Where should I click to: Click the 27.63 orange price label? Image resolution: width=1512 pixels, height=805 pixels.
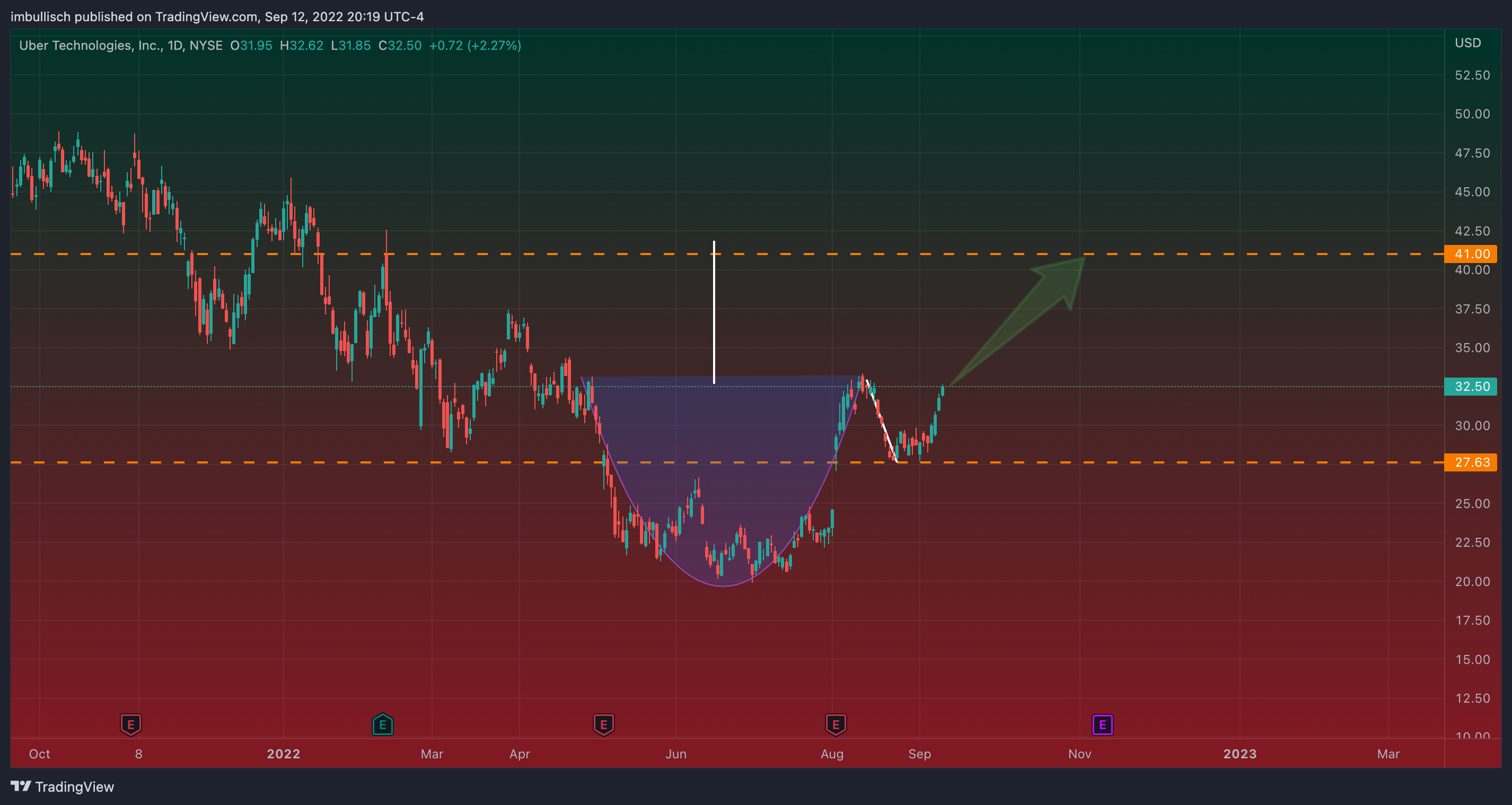[x=1470, y=462]
